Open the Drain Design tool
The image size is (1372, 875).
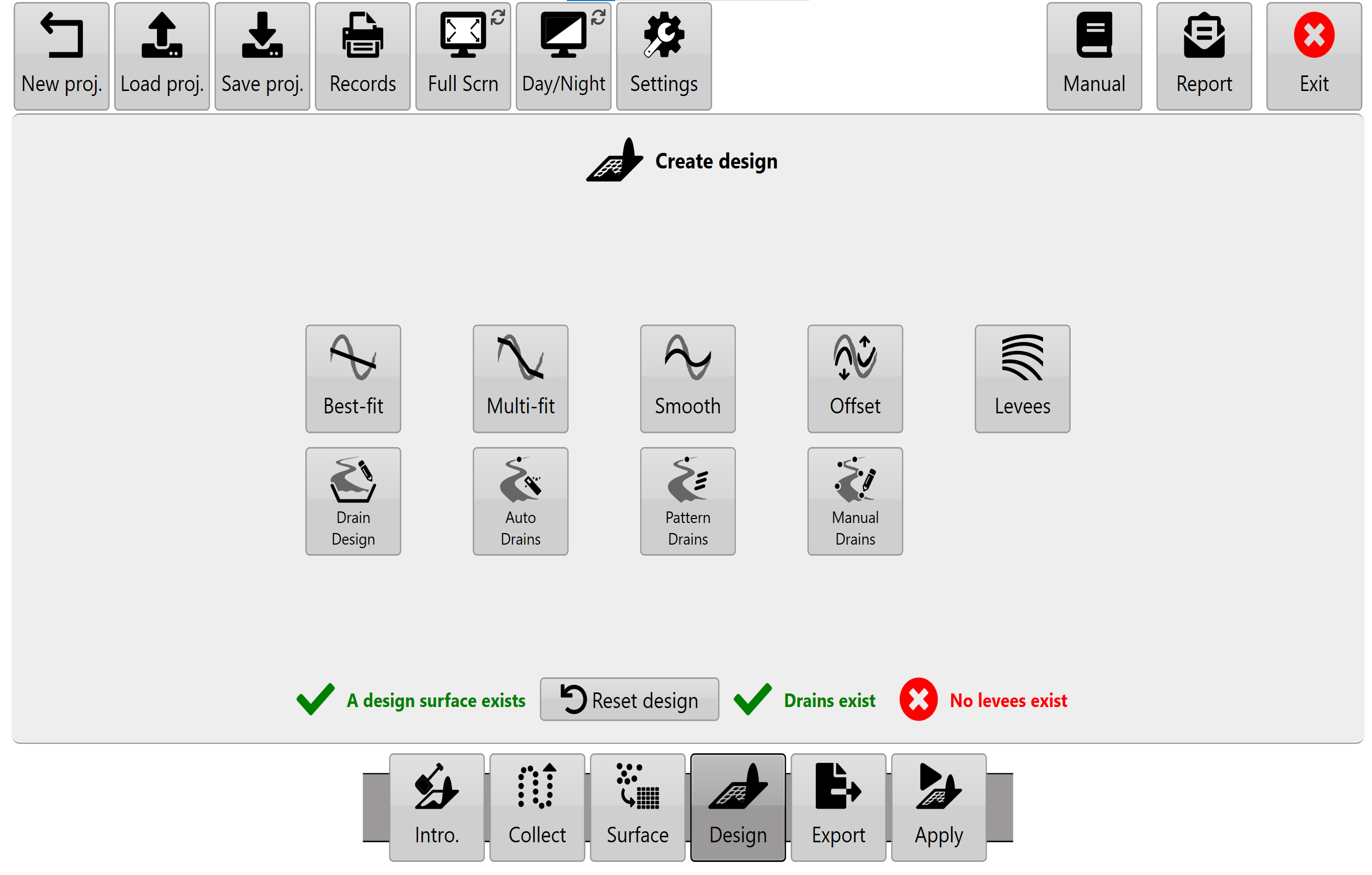[353, 501]
